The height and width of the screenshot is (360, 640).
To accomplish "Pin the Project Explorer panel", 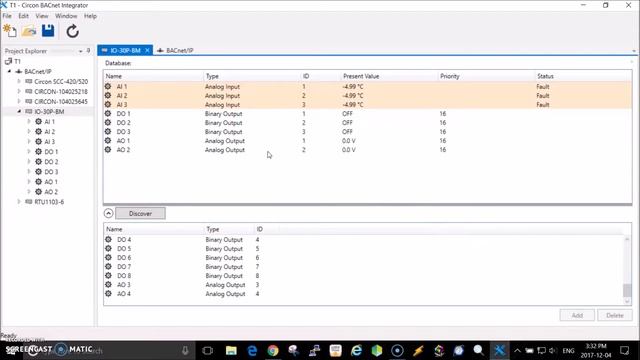I will coord(88,51).
